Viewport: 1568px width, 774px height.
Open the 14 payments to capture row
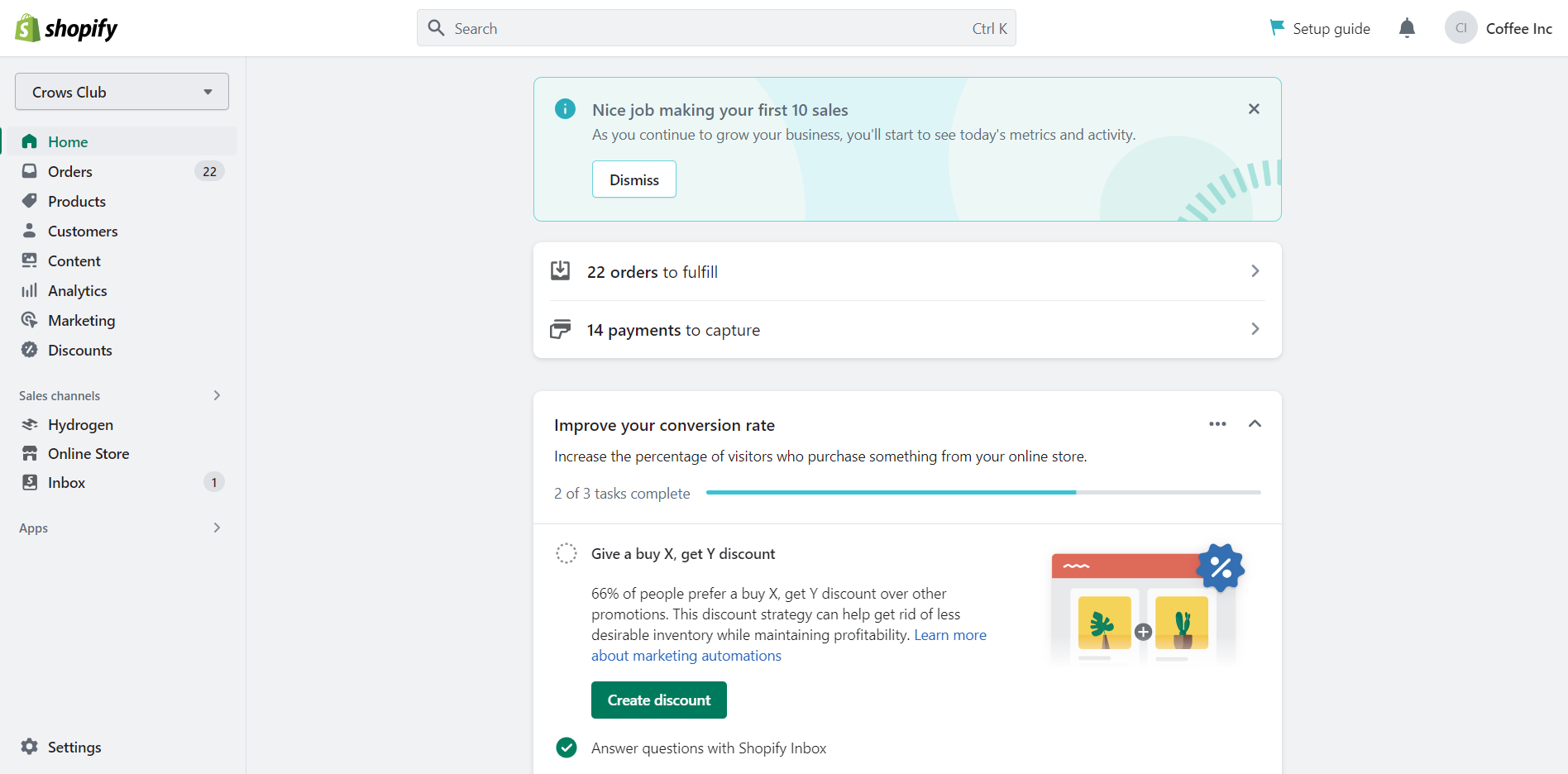click(x=907, y=329)
